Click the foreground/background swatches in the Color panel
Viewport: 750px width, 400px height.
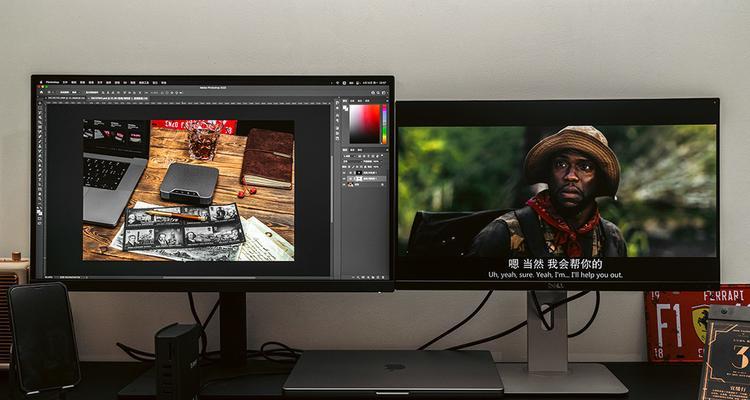click(x=345, y=108)
